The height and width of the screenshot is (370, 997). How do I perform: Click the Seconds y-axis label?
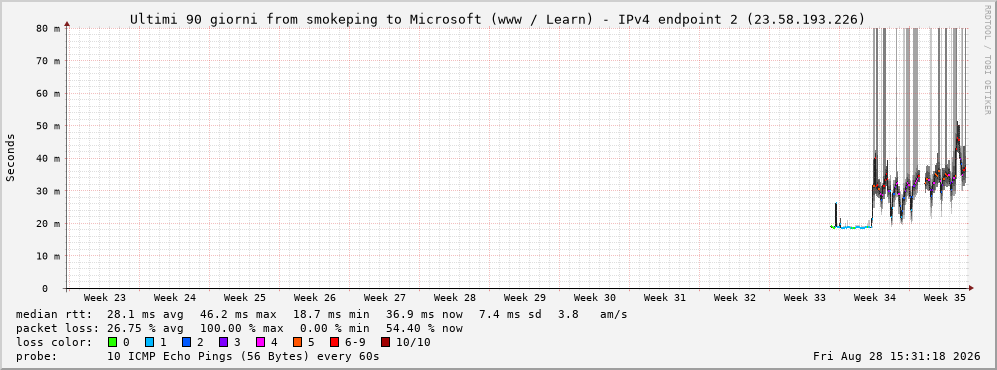pyautogui.click(x=11, y=157)
